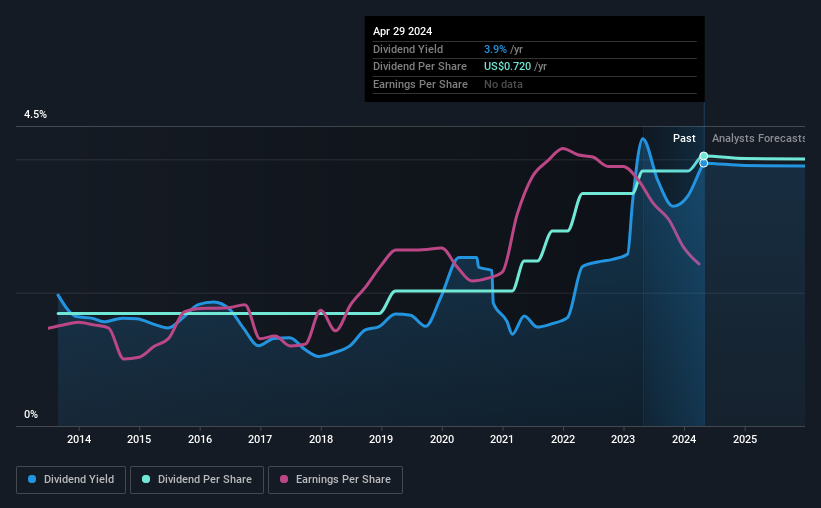Click the 2020 x-axis label

442,439
